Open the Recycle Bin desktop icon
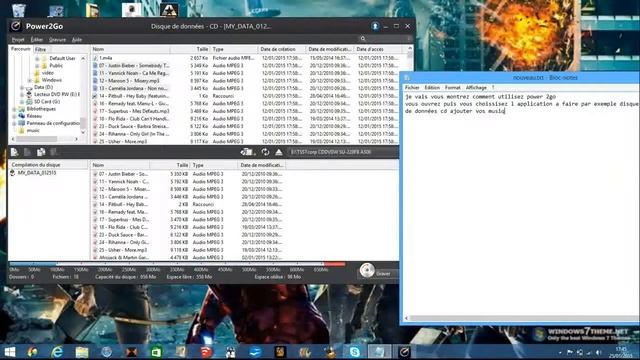The image size is (640, 360). (x=19, y=10)
